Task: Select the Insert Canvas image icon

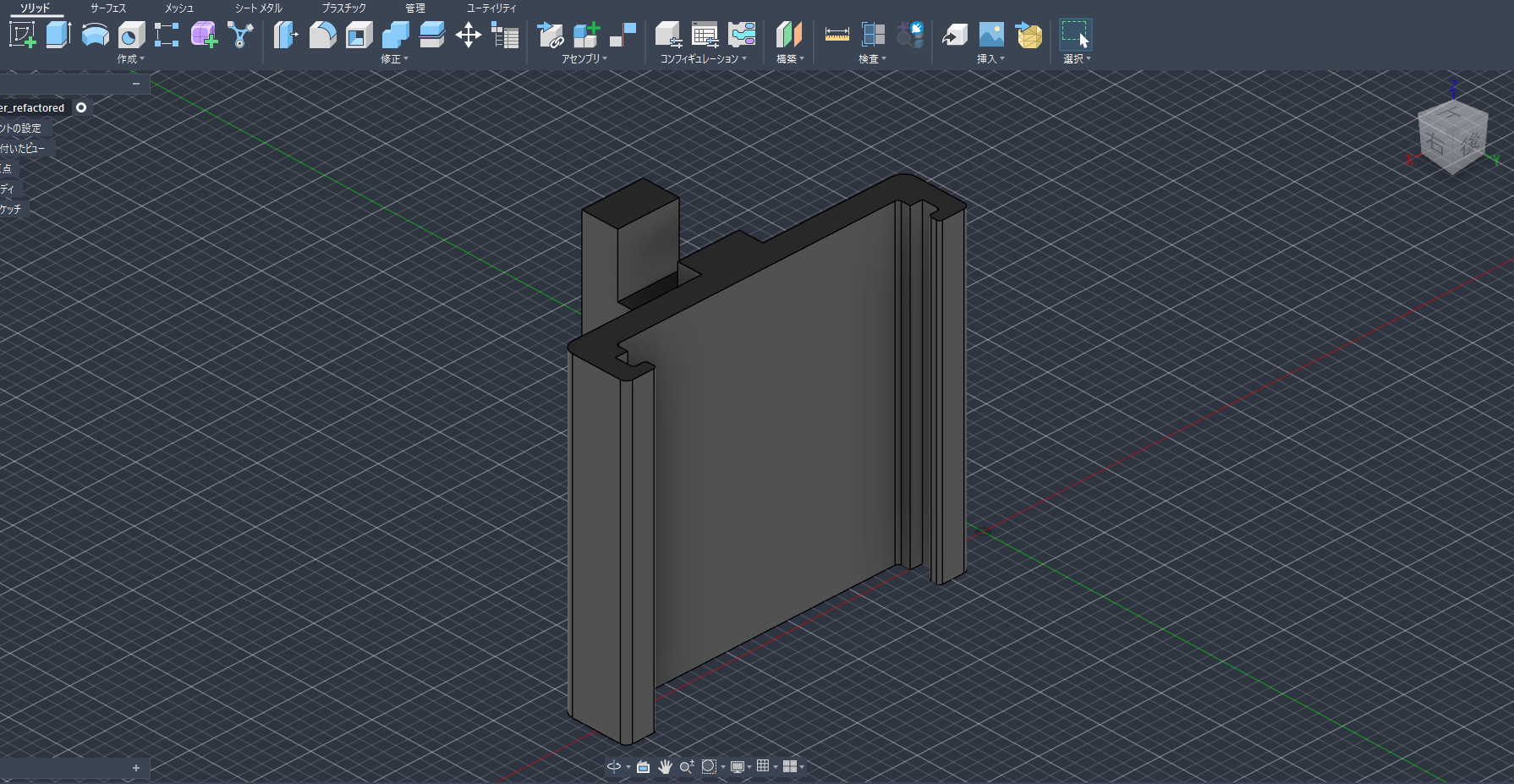Action: (991, 35)
